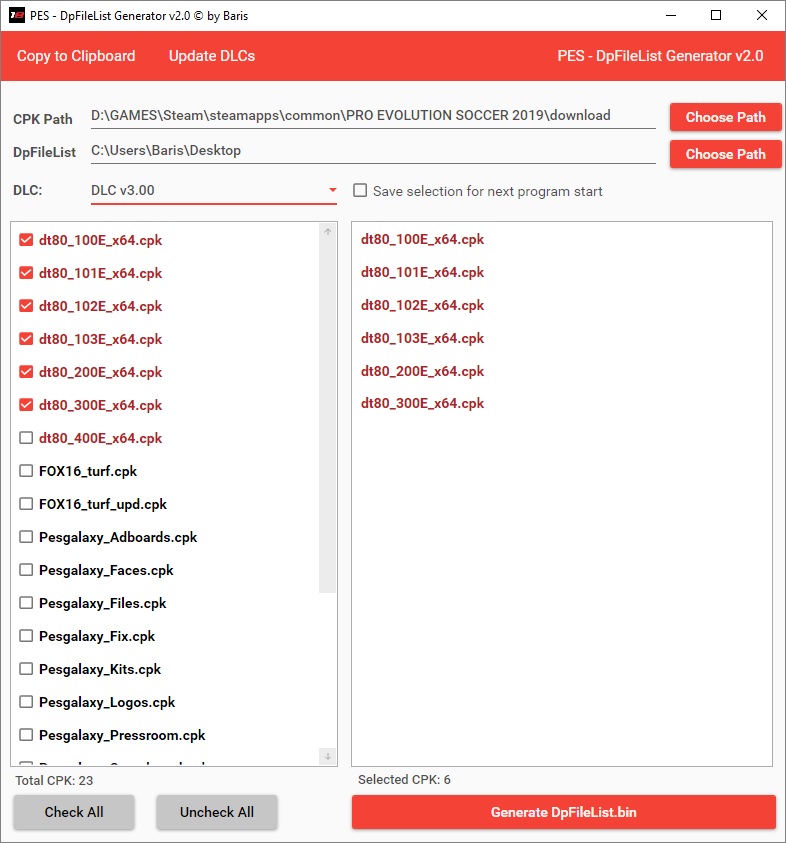Click the Total CPK: 23 label
This screenshot has height=843, width=786.
[54, 781]
